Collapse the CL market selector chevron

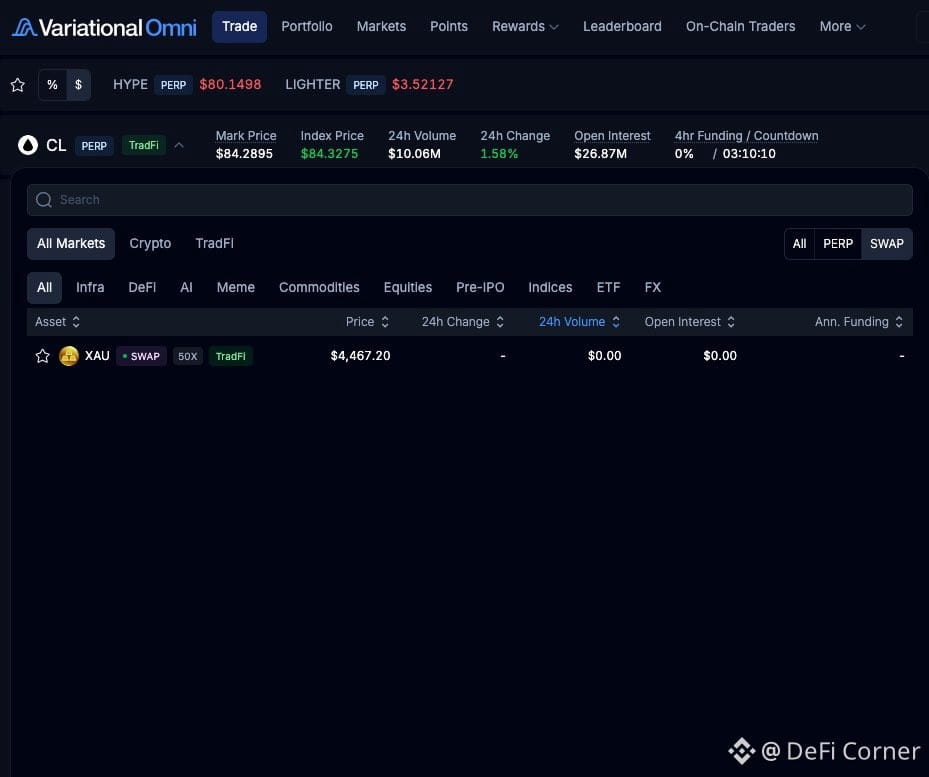pyautogui.click(x=179, y=145)
